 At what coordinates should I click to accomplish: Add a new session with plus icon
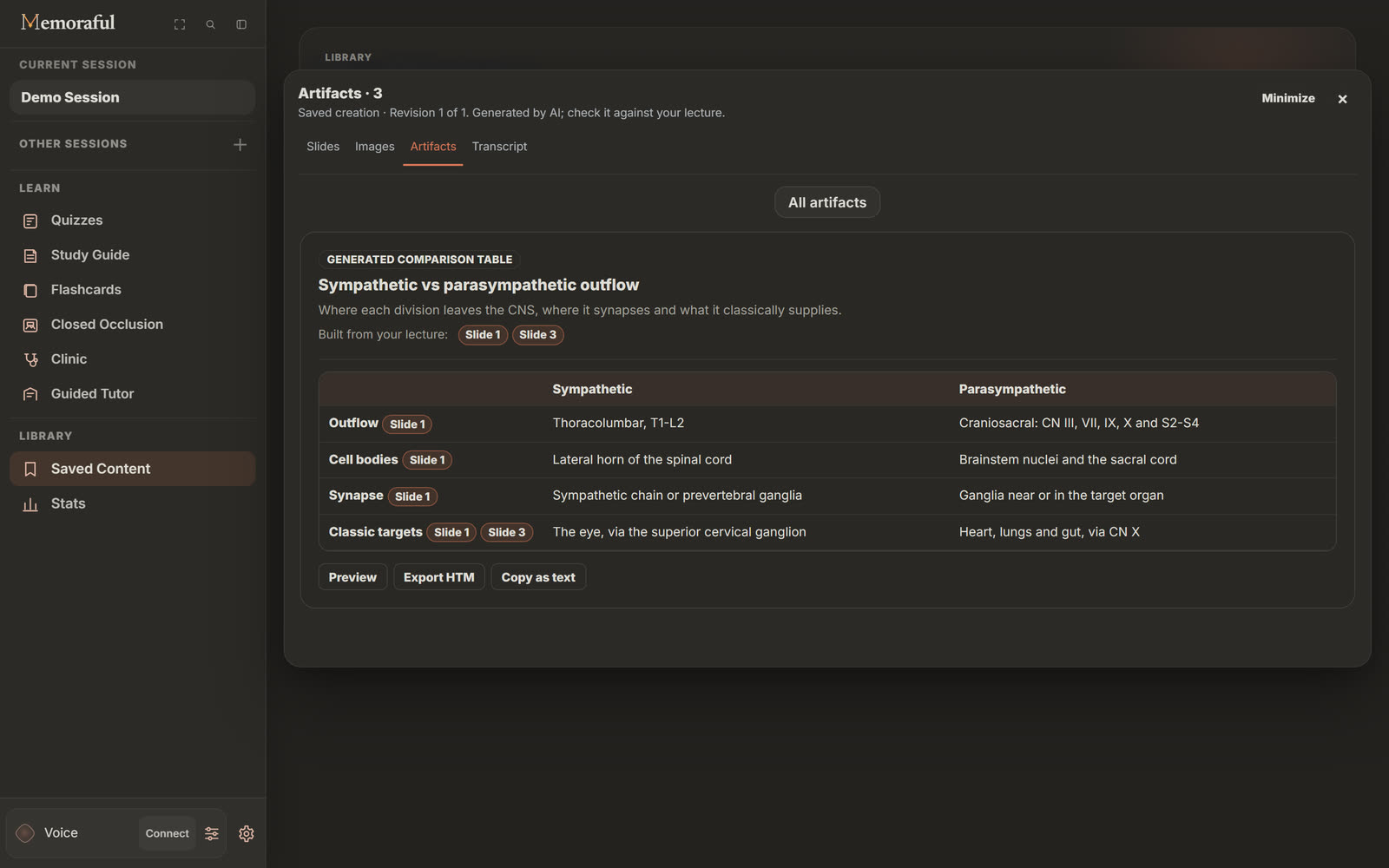coord(240,144)
